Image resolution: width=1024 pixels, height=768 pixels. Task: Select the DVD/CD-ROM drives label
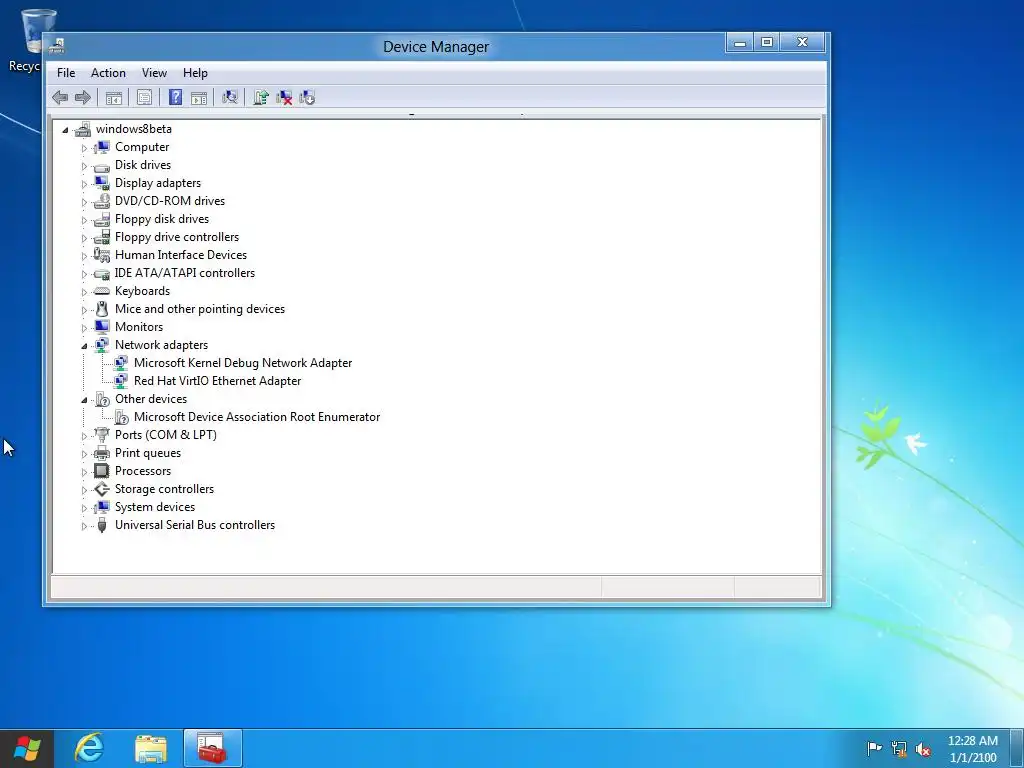(x=170, y=200)
